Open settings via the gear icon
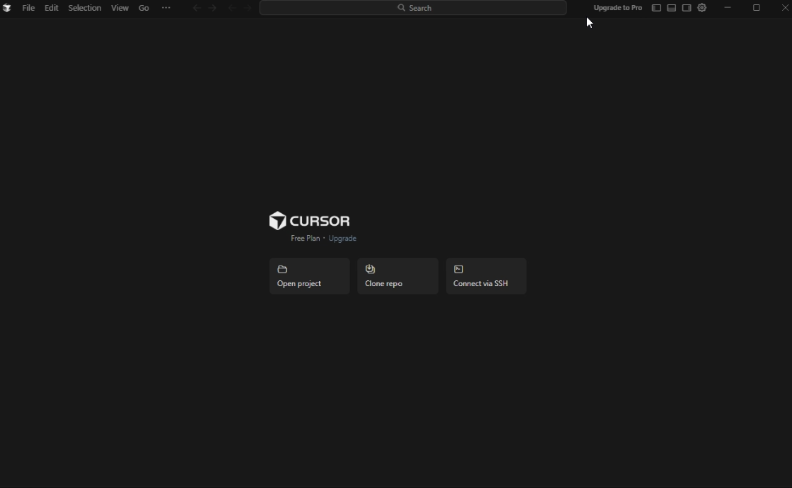Image resolution: width=792 pixels, height=488 pixels. click(702, 8)
